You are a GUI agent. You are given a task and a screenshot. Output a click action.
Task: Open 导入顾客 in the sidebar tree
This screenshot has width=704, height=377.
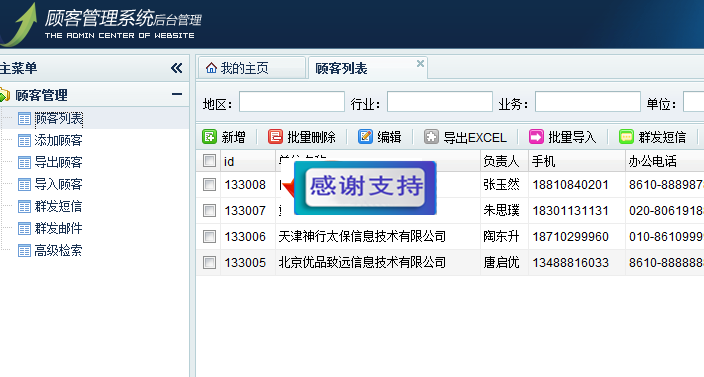click(58, 184)
